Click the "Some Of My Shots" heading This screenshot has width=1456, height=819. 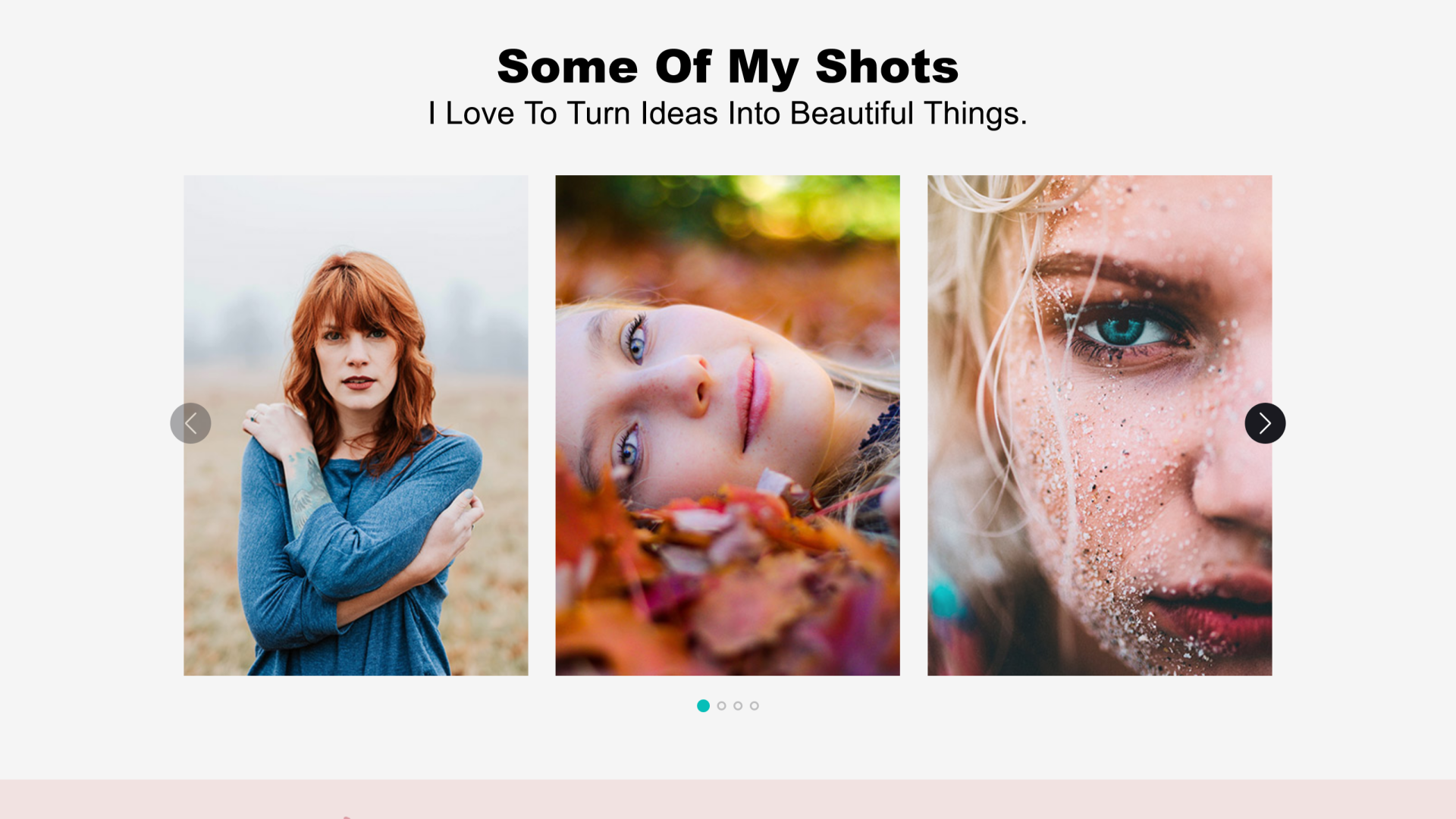point(728,67)
